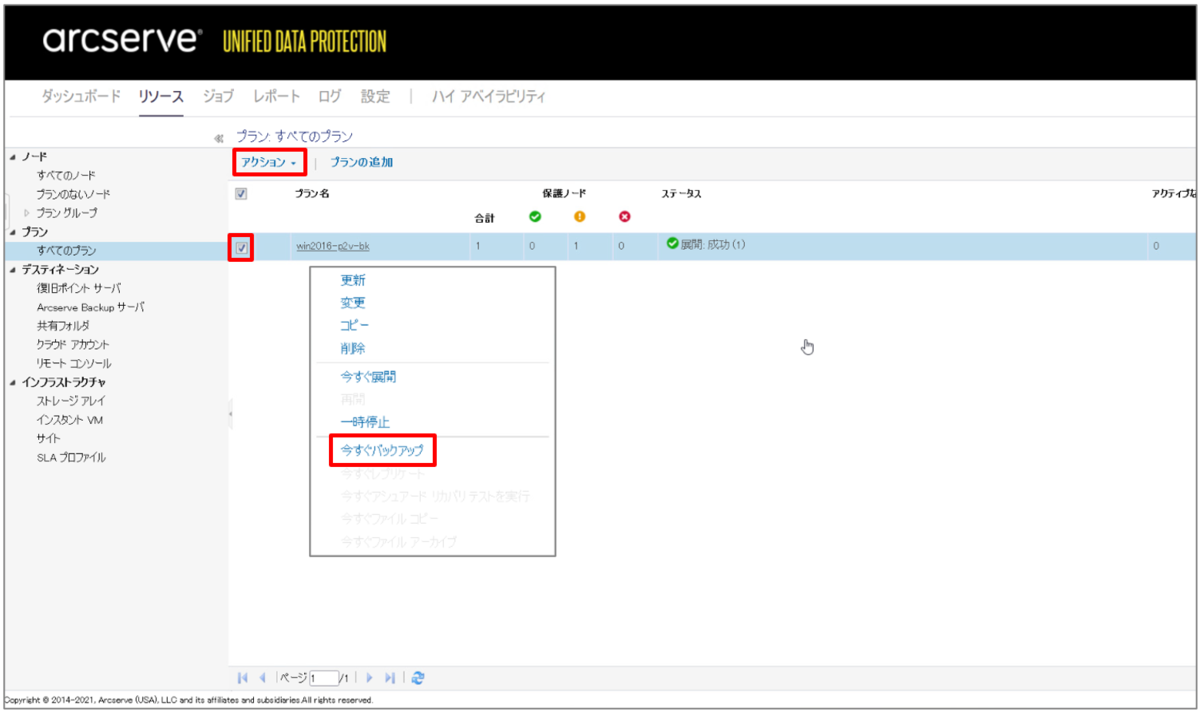Click the 展開: 成功 (1) status text
This screenshot has height=712, width=1200.
[x=713, y=244]
